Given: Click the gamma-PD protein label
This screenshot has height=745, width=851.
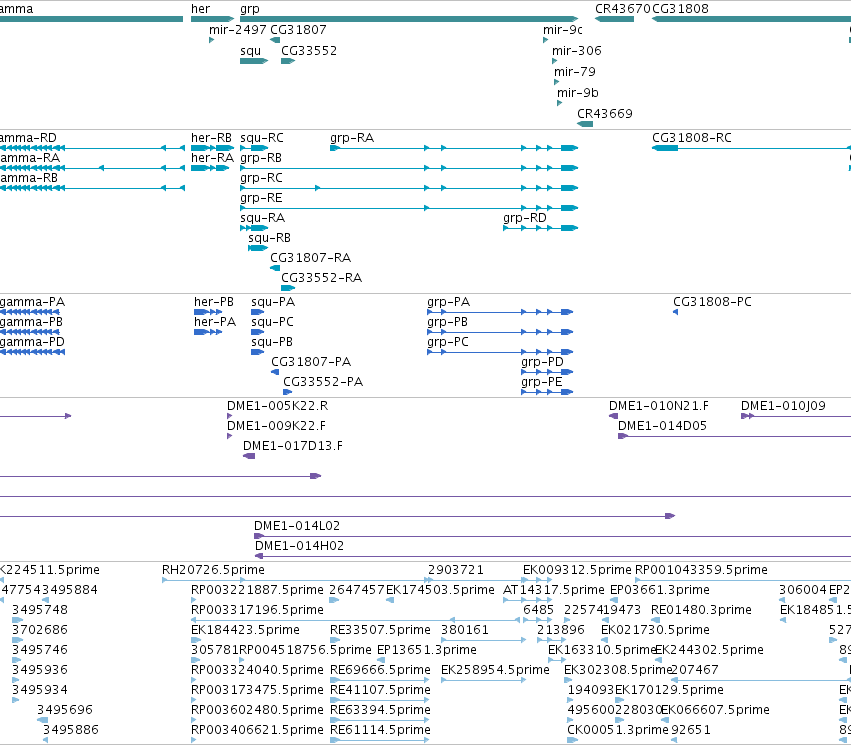Looking at the screenshot, I should click(x=33, y=342).
